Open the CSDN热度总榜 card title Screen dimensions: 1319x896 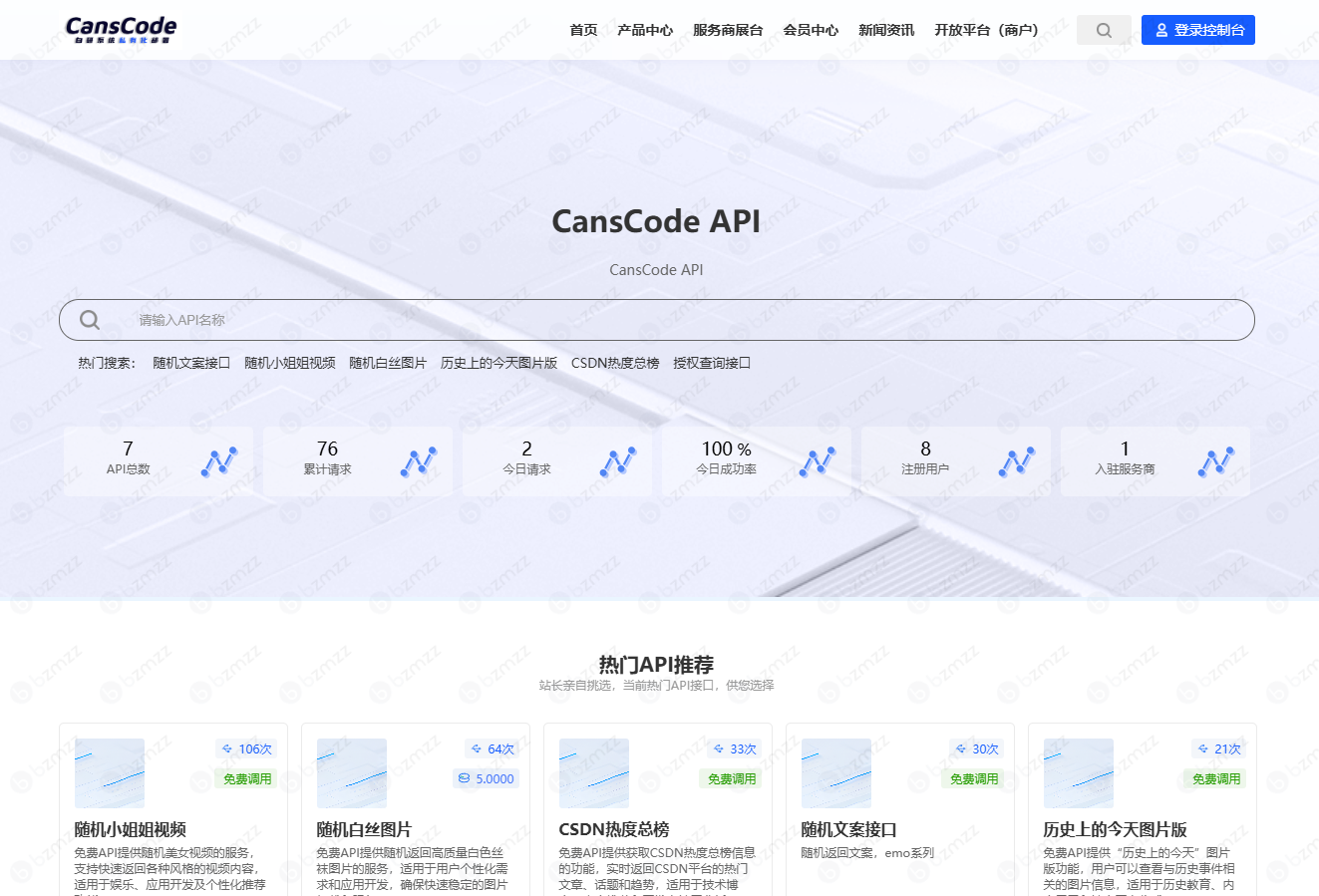pyautogui.click(x=614, y=829)
